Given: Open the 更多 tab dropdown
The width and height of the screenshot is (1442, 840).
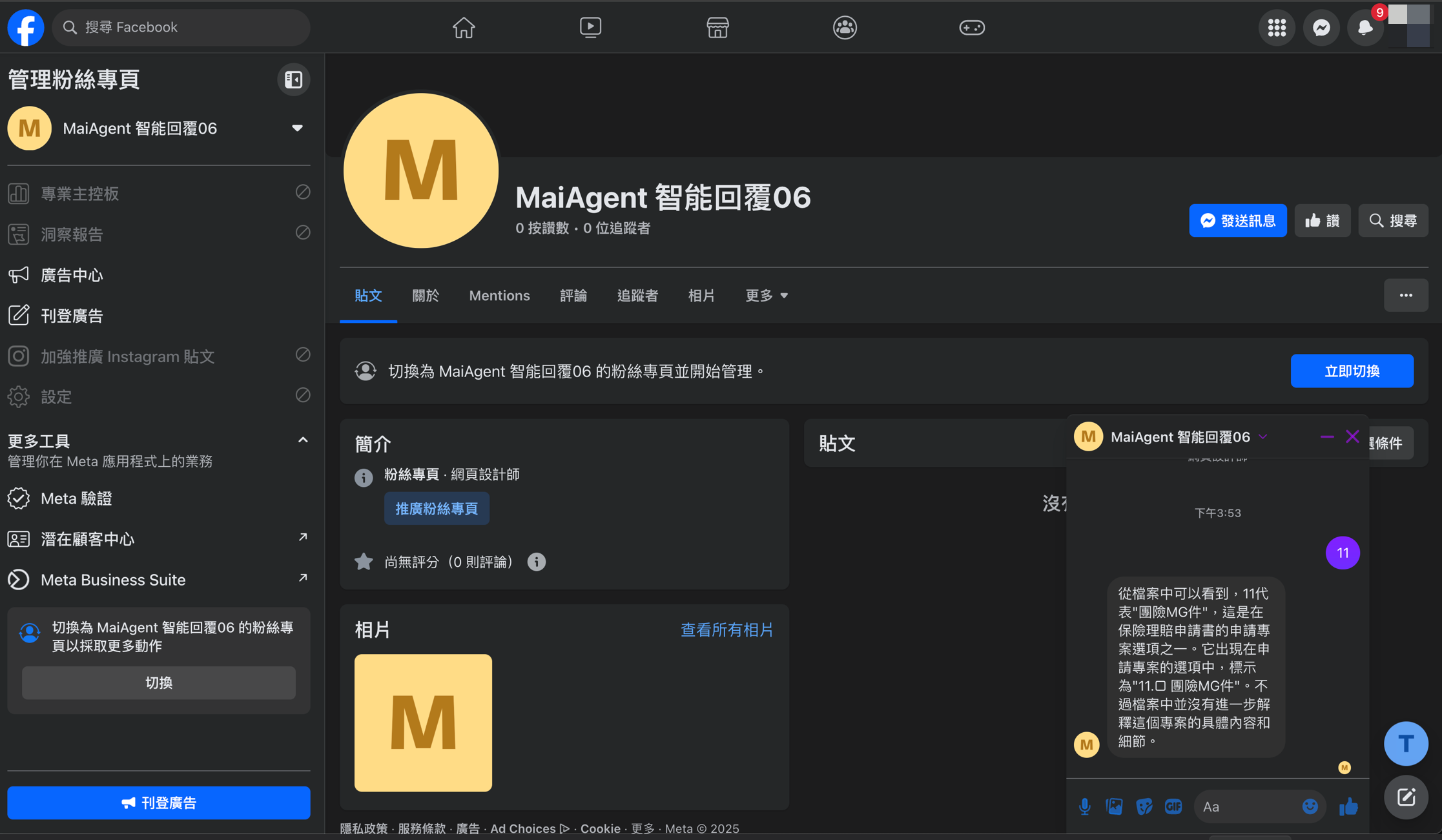Looking at the screenshot, I should point(766,296).
